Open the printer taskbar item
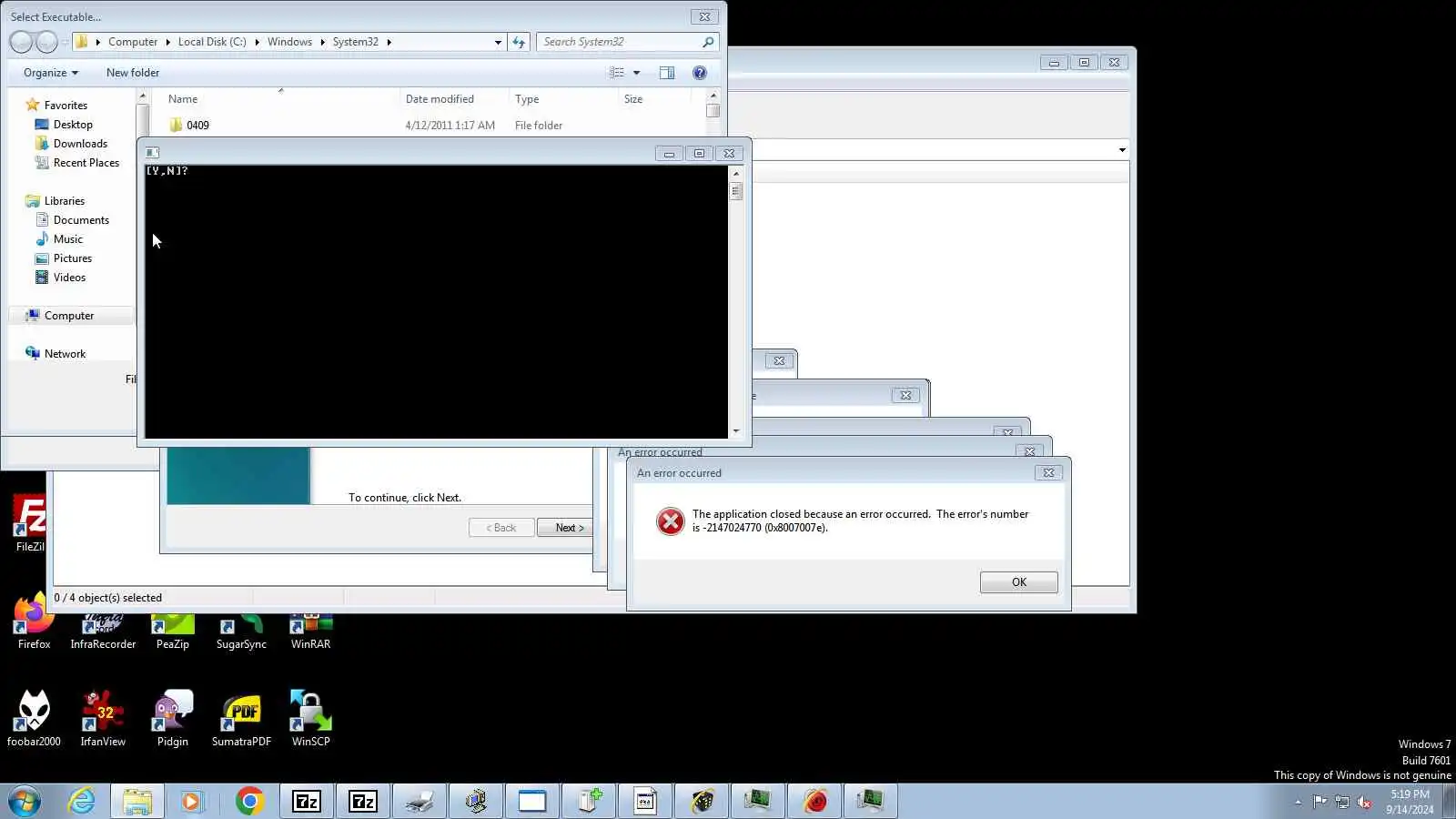 [420, 801]
